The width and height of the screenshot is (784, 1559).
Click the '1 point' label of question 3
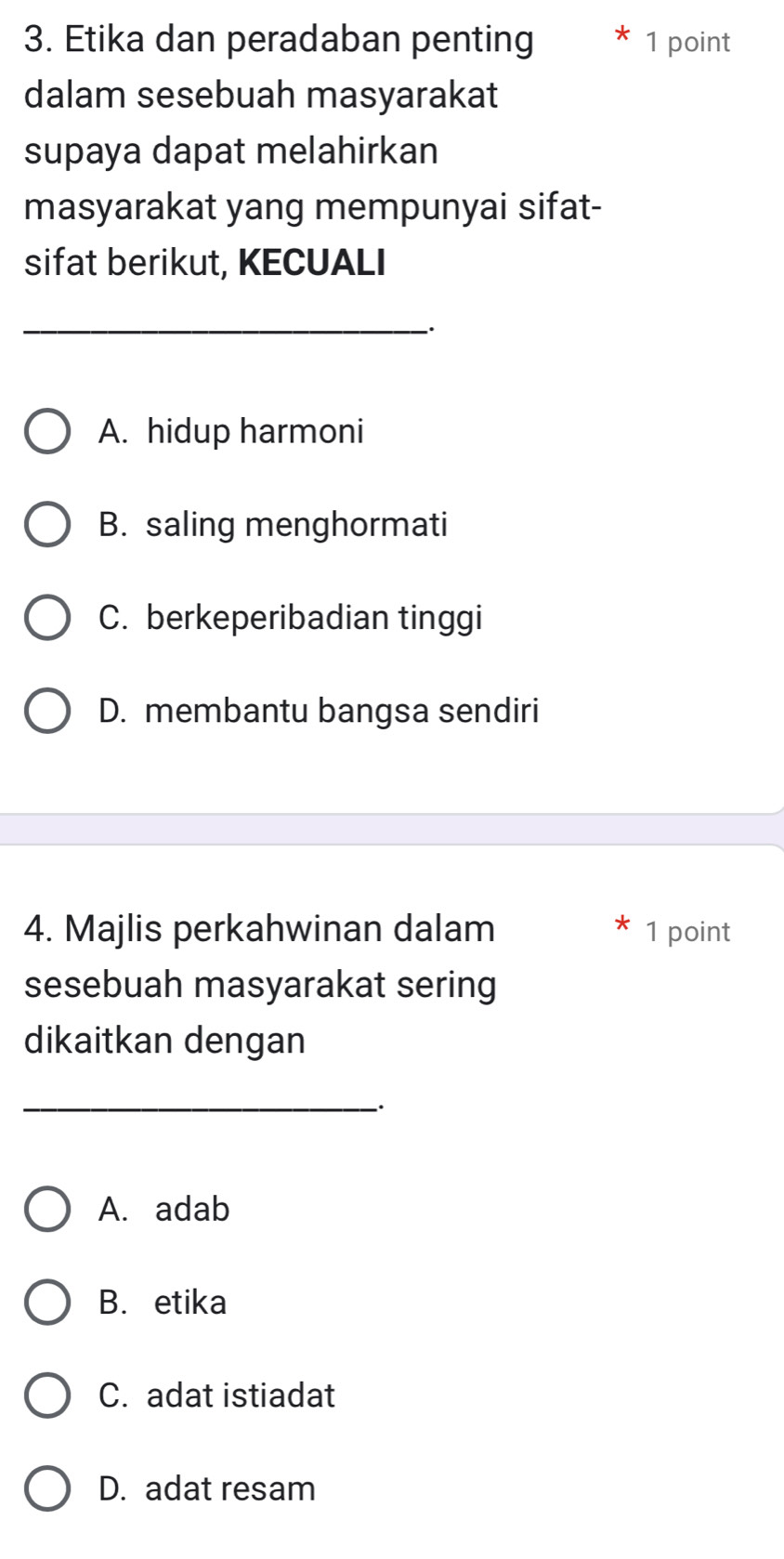tap(688, 43)
